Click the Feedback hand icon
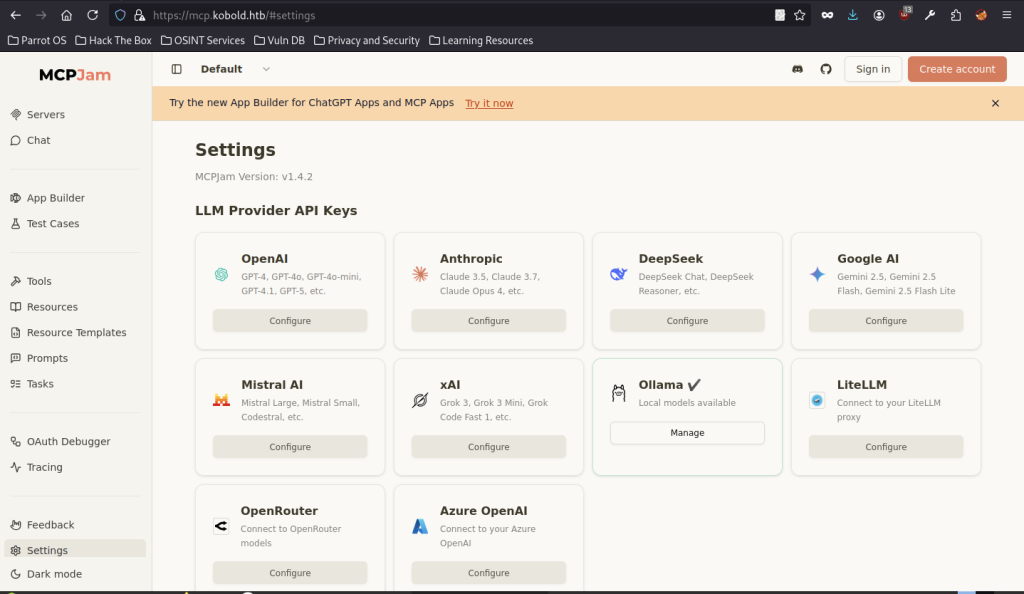 point(16,525)
